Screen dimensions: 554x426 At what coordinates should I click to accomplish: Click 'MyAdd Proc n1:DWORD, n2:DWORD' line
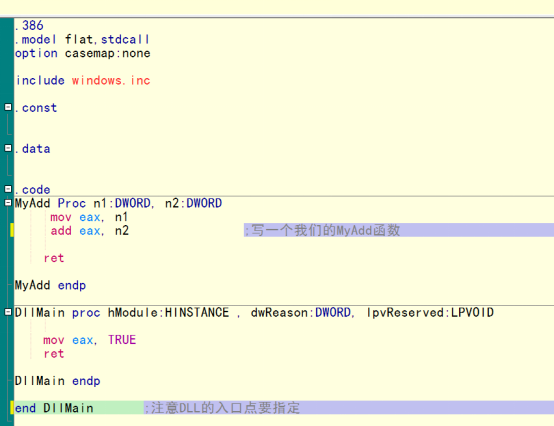pos(118,203)
